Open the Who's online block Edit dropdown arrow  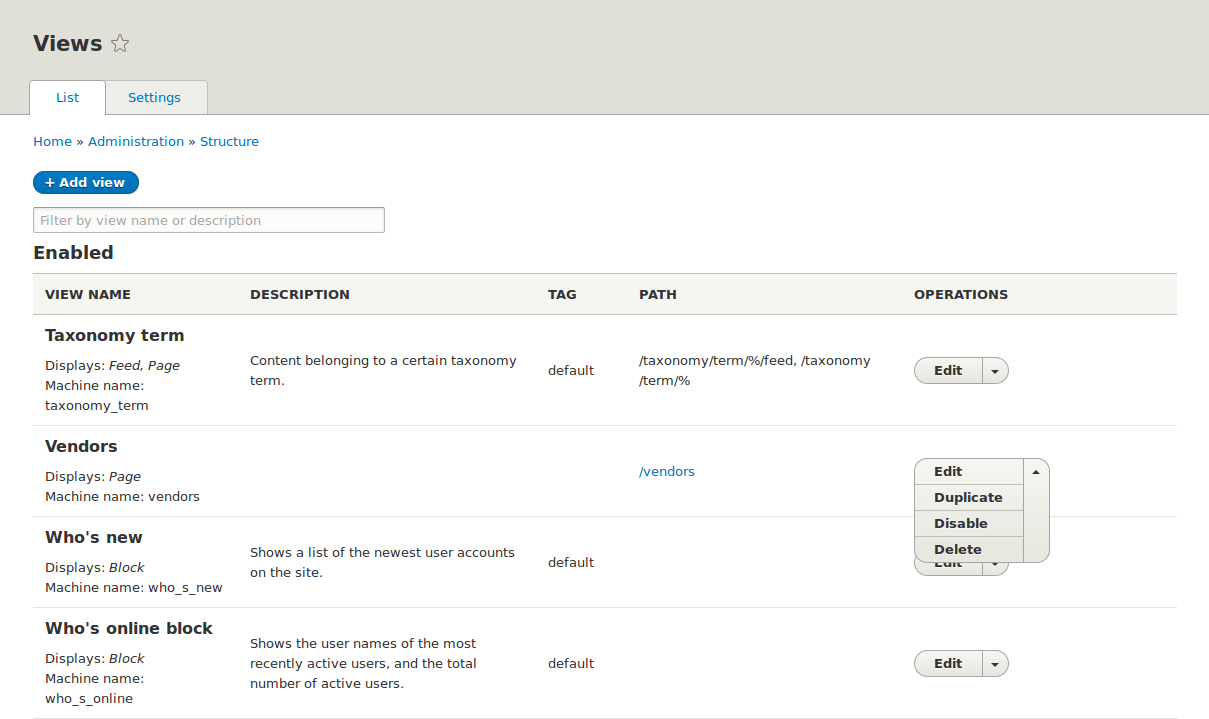point(995,663)
